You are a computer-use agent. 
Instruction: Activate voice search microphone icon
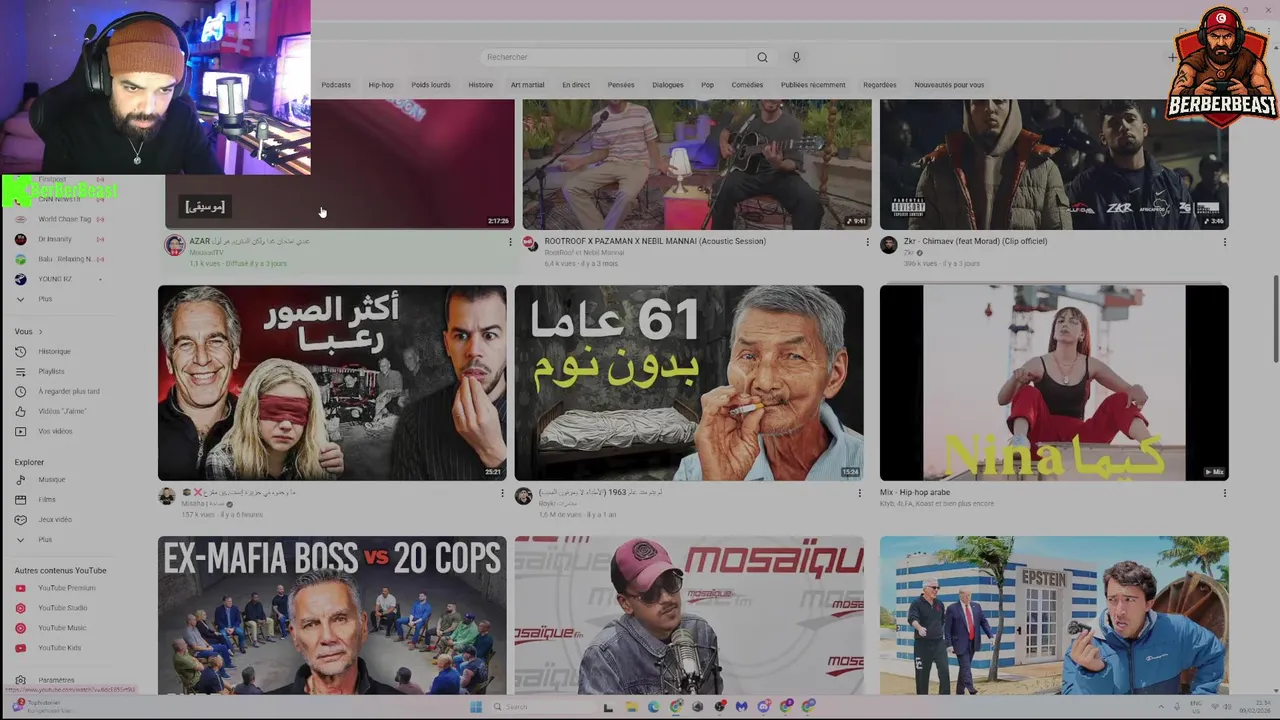coord(796,57)
